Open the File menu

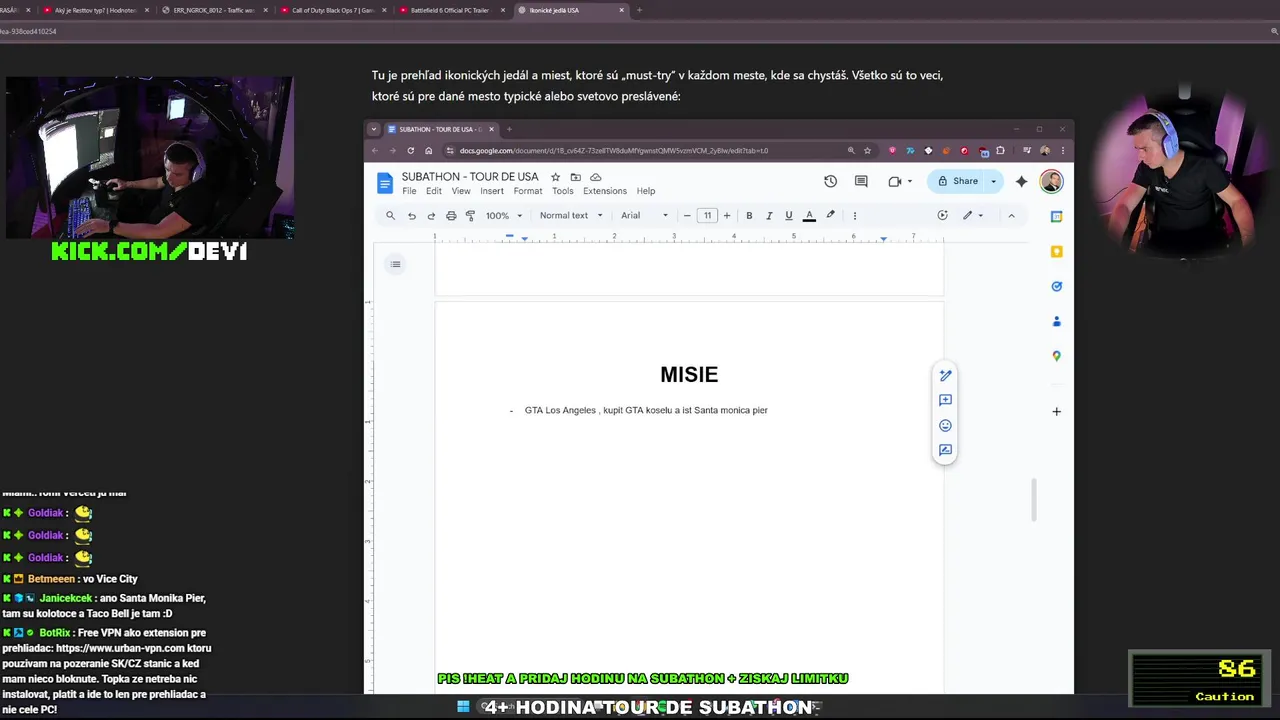click(x=409, y=191)
